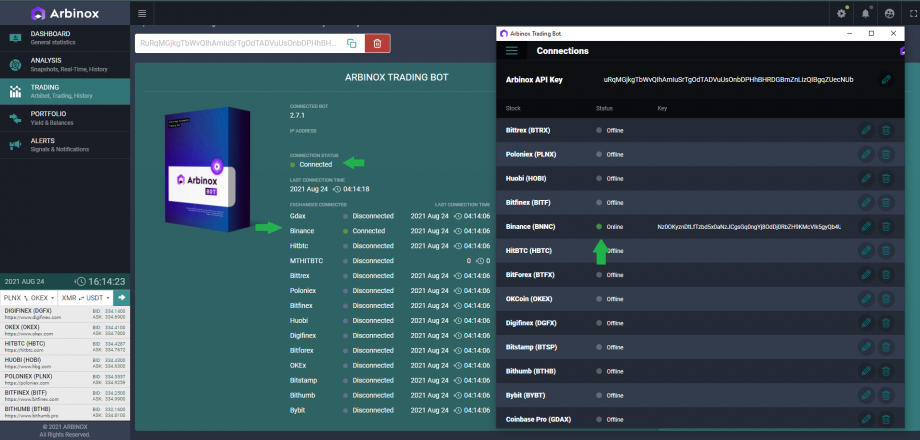Viewport: 920px width, 440px height.
Task: Edit the OKCoin (OKEX) connection
Action: click(866, 299)
